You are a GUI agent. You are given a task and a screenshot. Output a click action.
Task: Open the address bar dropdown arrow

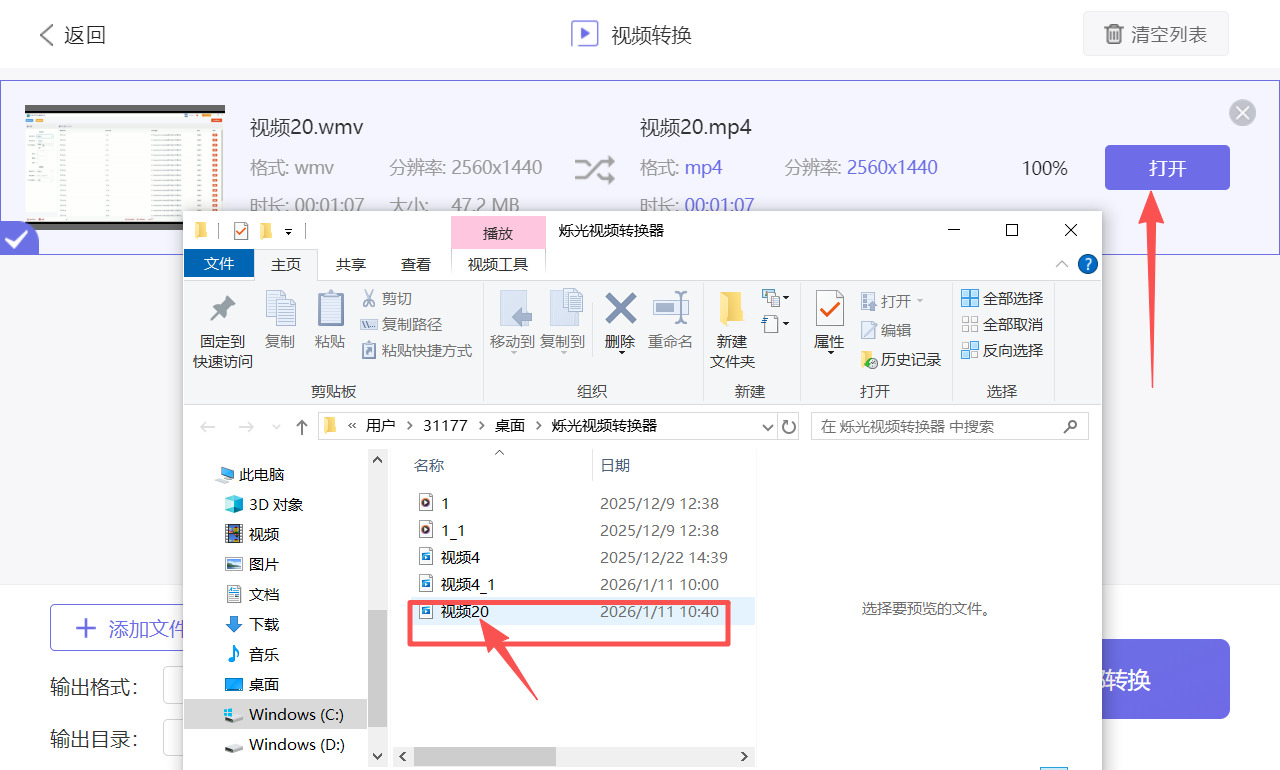767,426
